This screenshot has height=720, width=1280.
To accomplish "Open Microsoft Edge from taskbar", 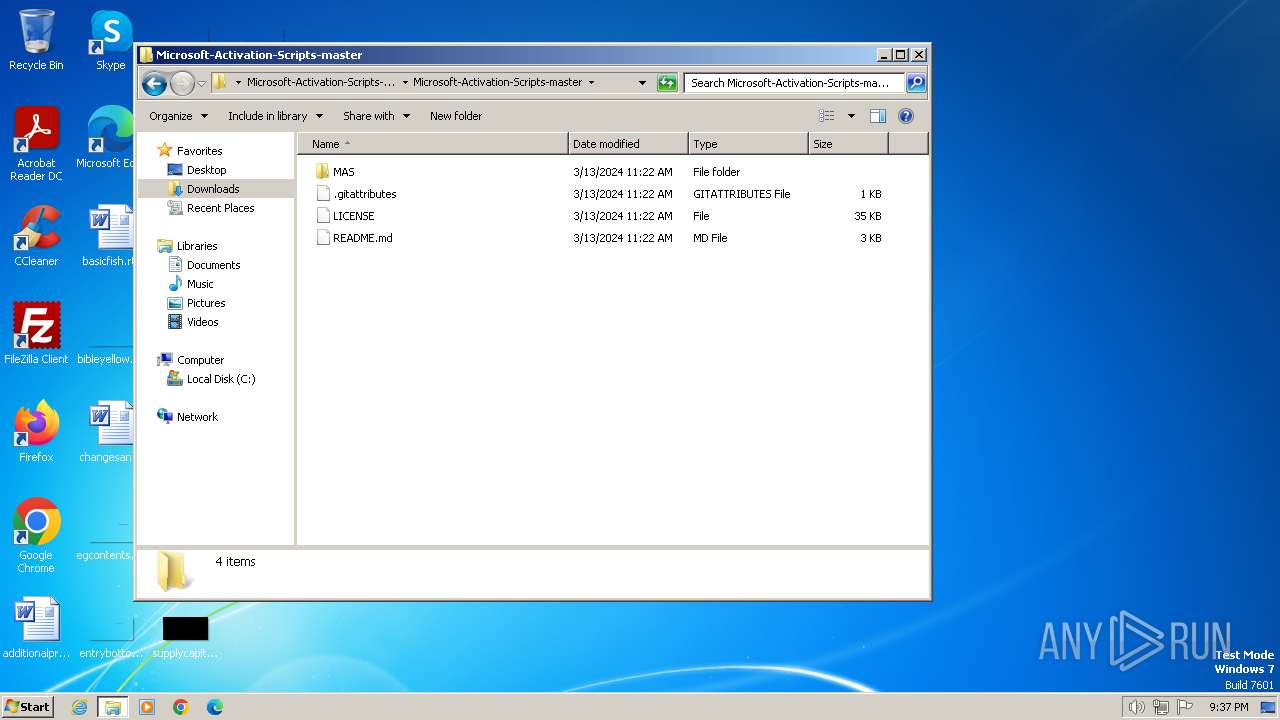I will coord(215,707).
